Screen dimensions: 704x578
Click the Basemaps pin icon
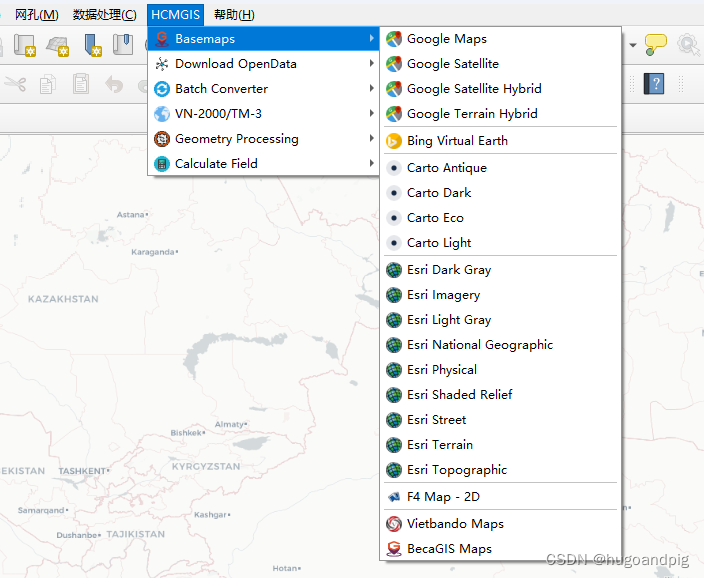pos(162,39)
